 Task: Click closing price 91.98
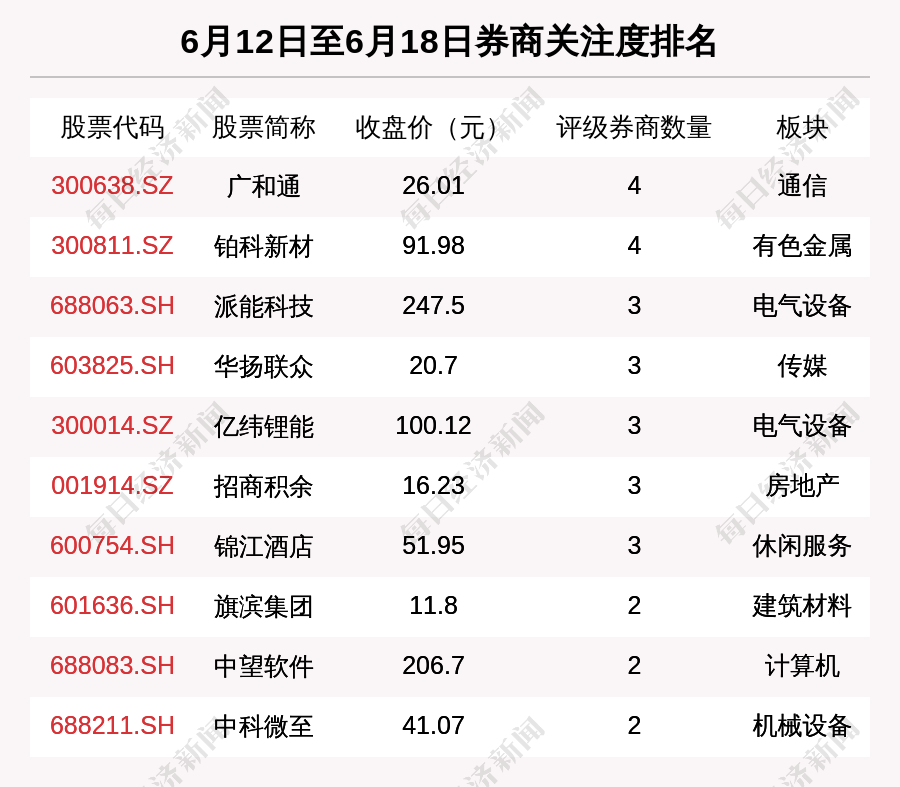(x=433, y=246)
